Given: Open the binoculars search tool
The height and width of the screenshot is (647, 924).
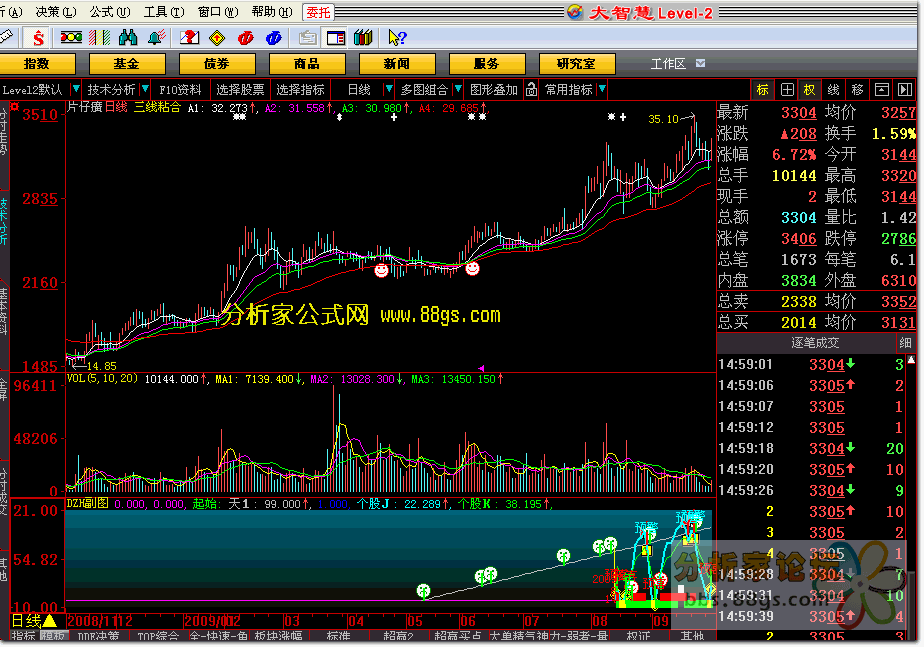Looking at the screenshot, I should click(128, 38).
